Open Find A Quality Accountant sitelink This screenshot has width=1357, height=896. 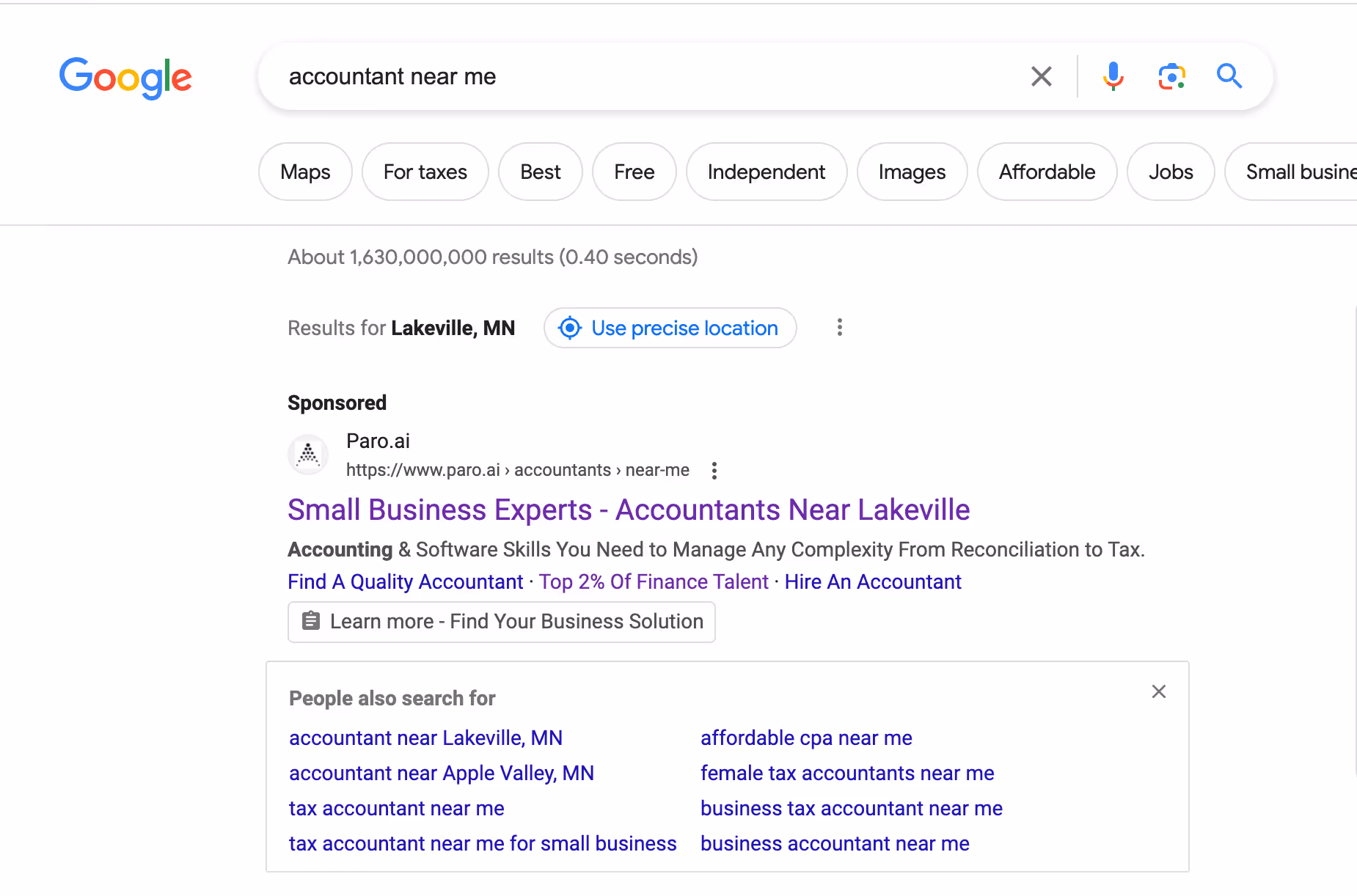point(405,581)
